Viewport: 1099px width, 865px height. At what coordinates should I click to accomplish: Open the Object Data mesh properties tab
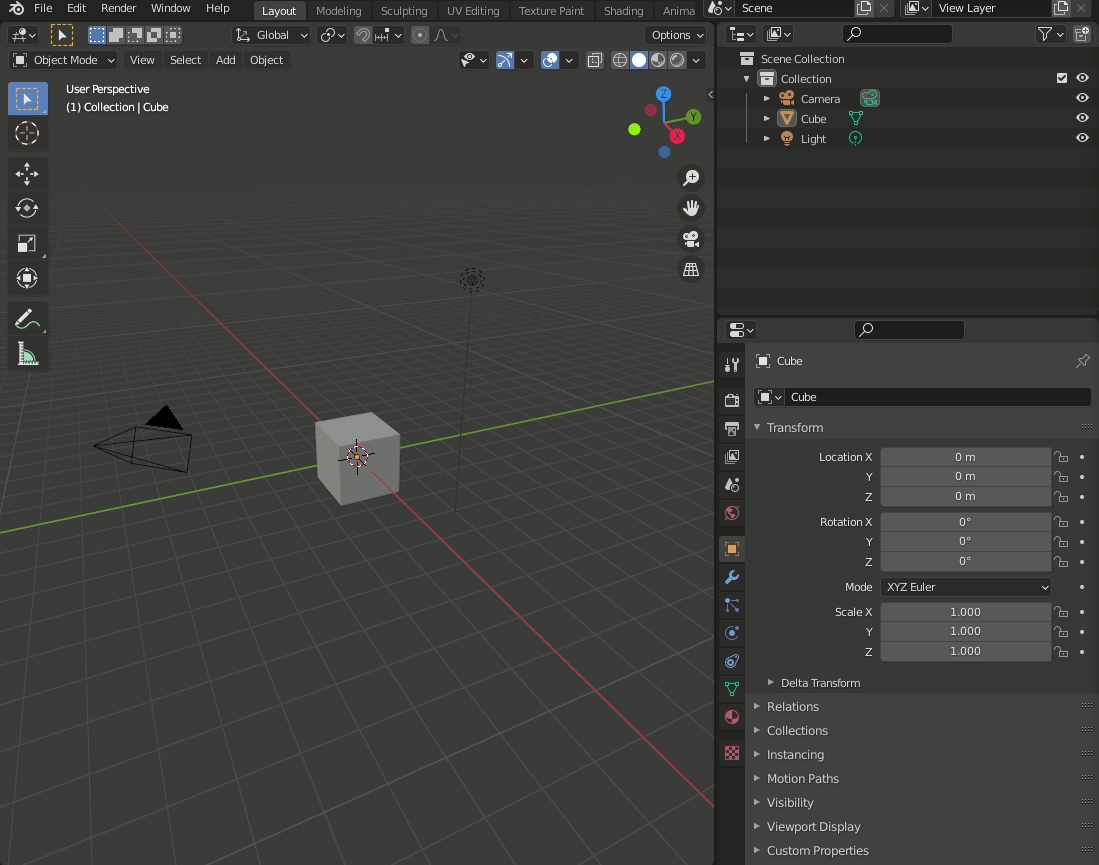tap(732, 689)
